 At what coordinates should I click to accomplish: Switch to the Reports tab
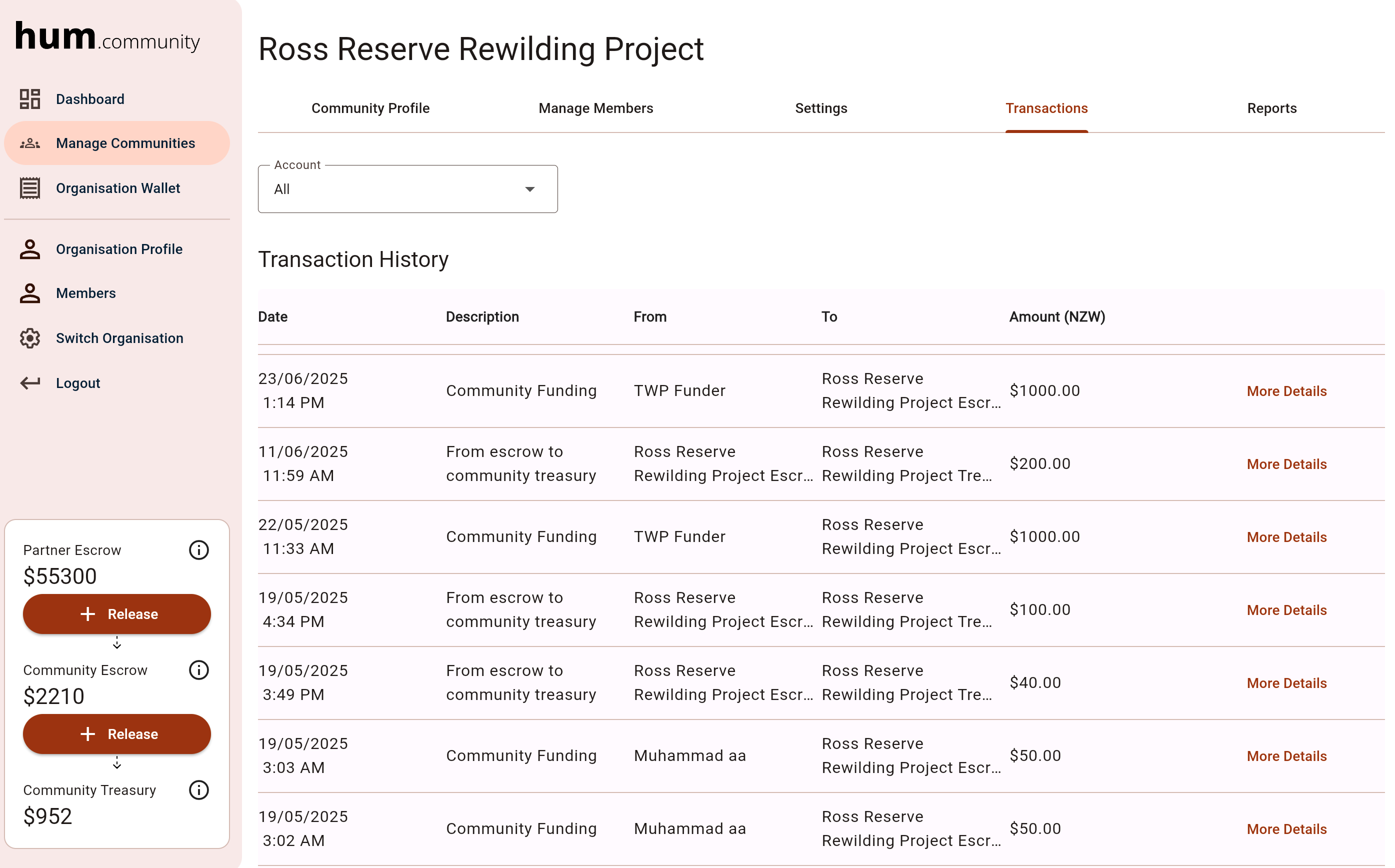pos(1271,108)
